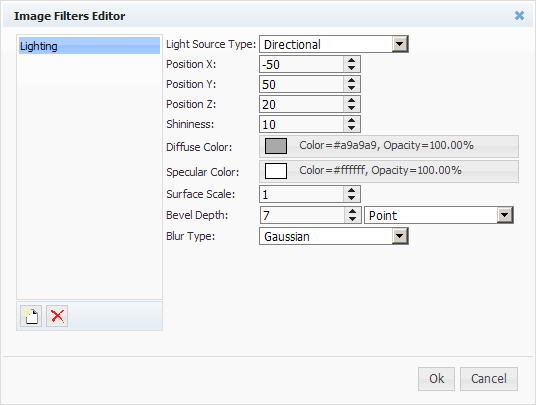Click the Bevel Depth number field

303,215
